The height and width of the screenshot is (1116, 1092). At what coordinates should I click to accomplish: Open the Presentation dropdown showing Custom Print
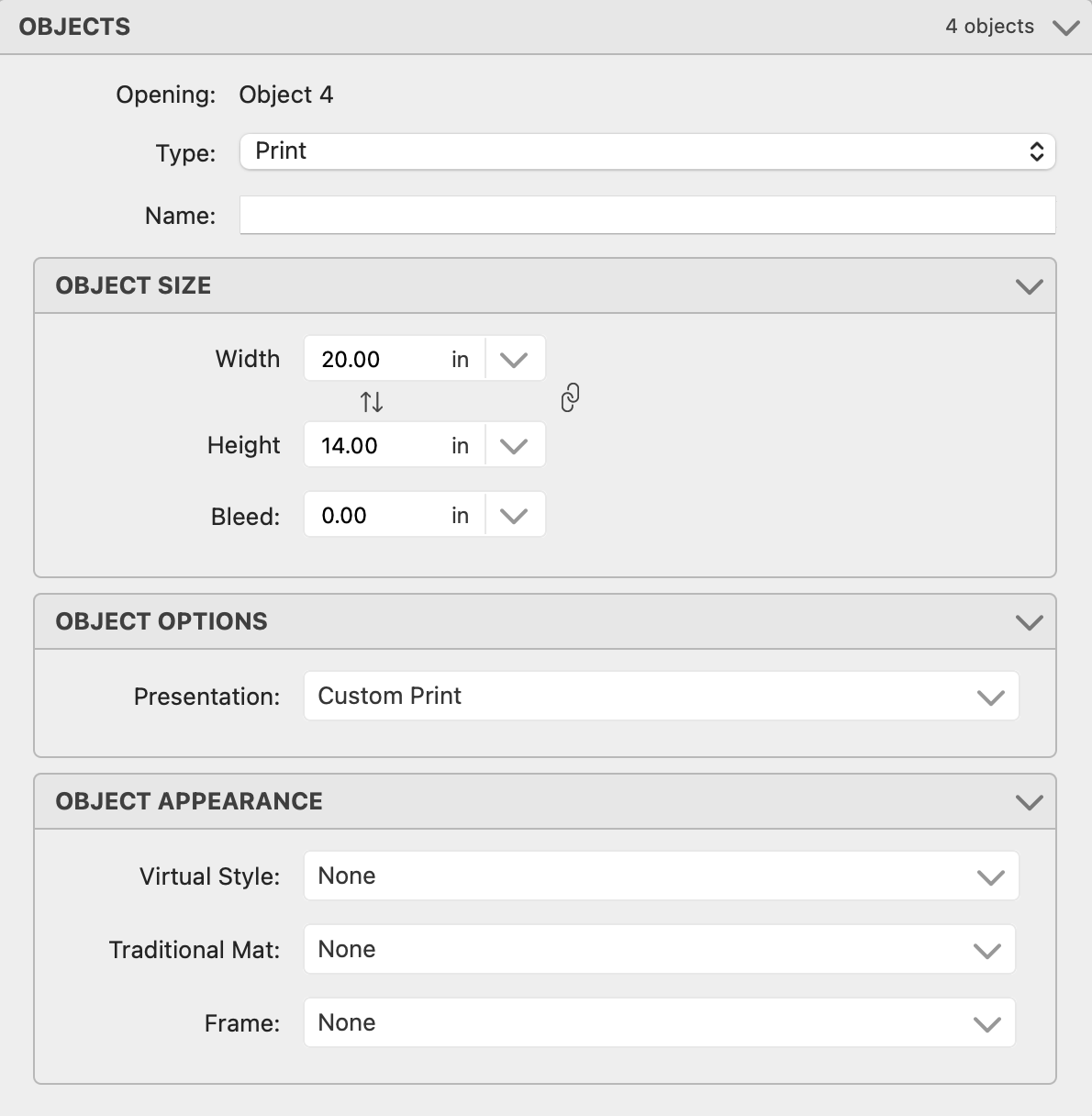click(661, 697)
